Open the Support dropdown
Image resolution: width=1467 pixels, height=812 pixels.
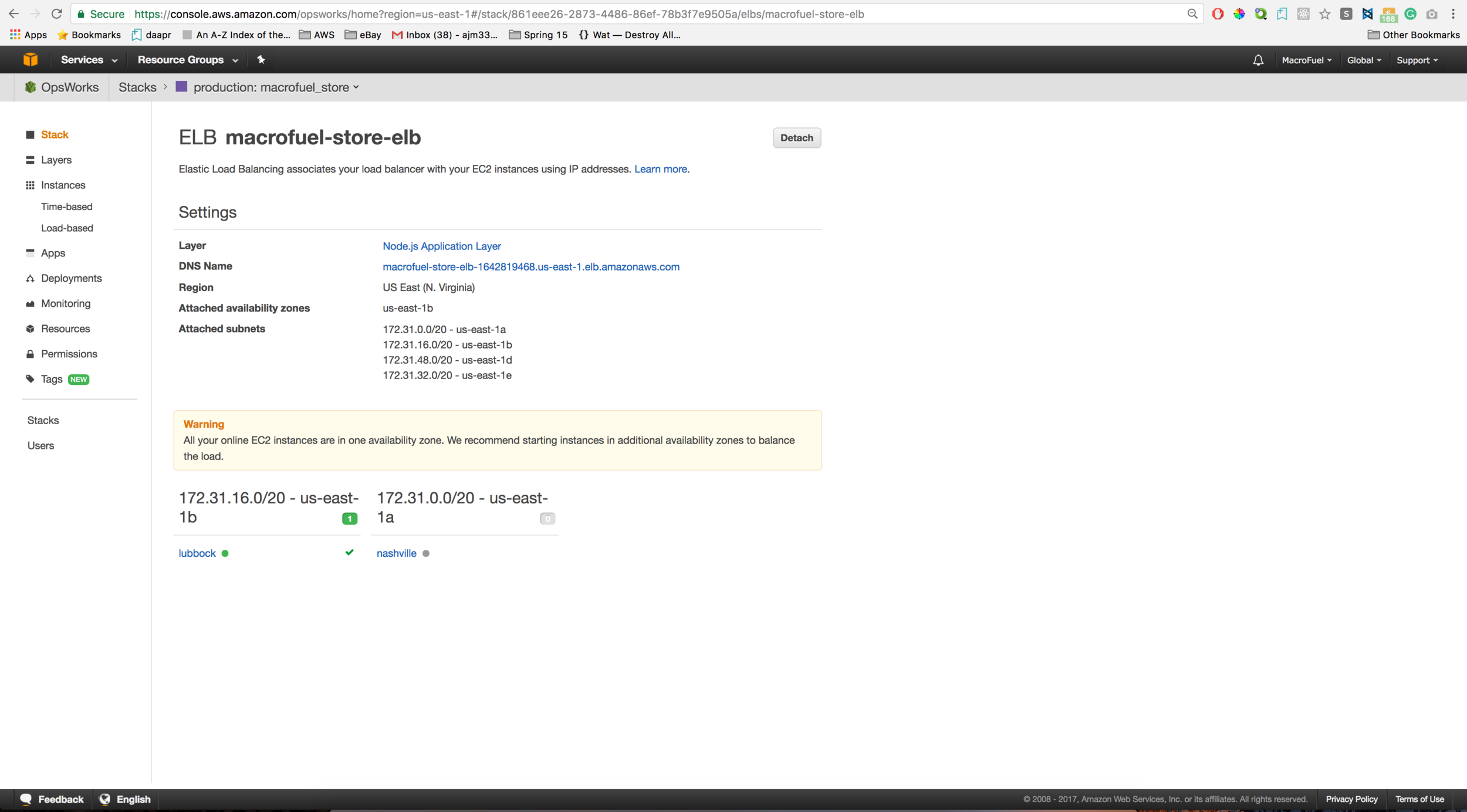click(x=1417, y=60)
